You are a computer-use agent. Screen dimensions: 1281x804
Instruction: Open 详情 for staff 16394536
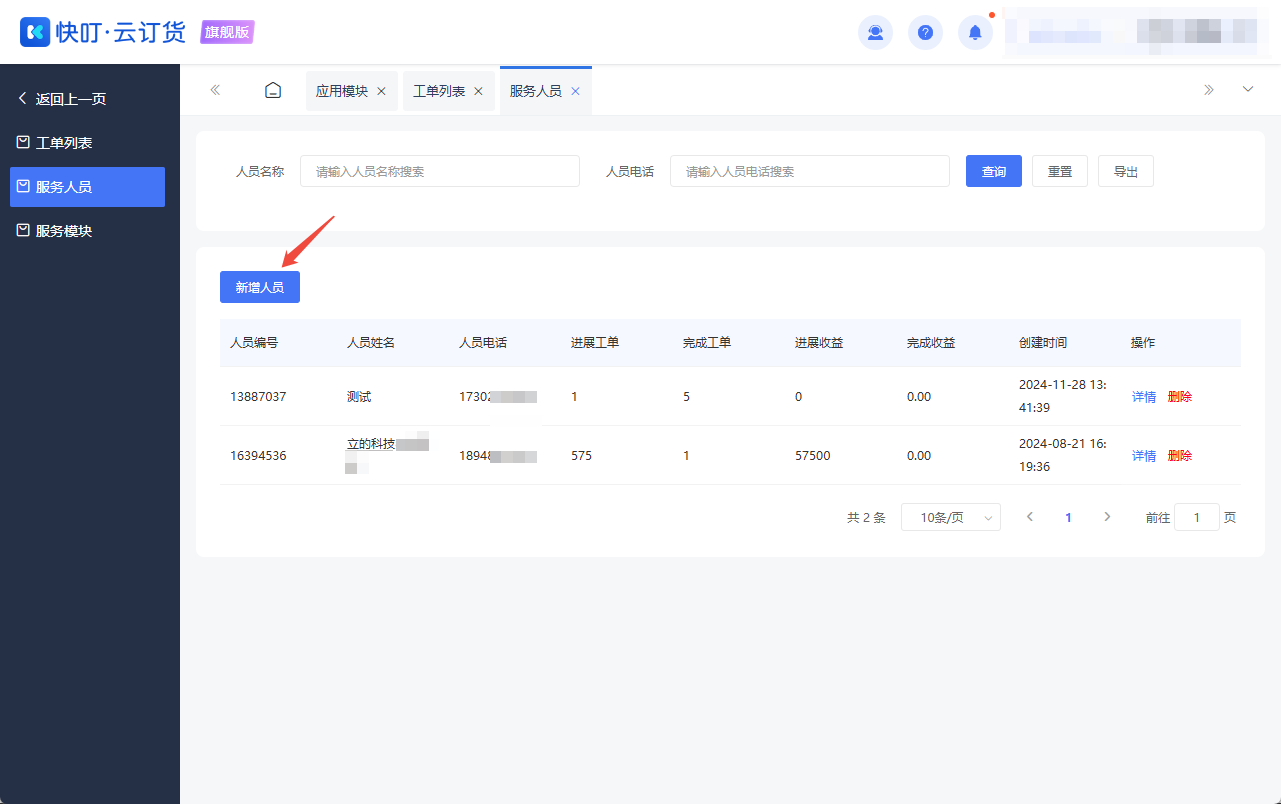pos(1144,456)
